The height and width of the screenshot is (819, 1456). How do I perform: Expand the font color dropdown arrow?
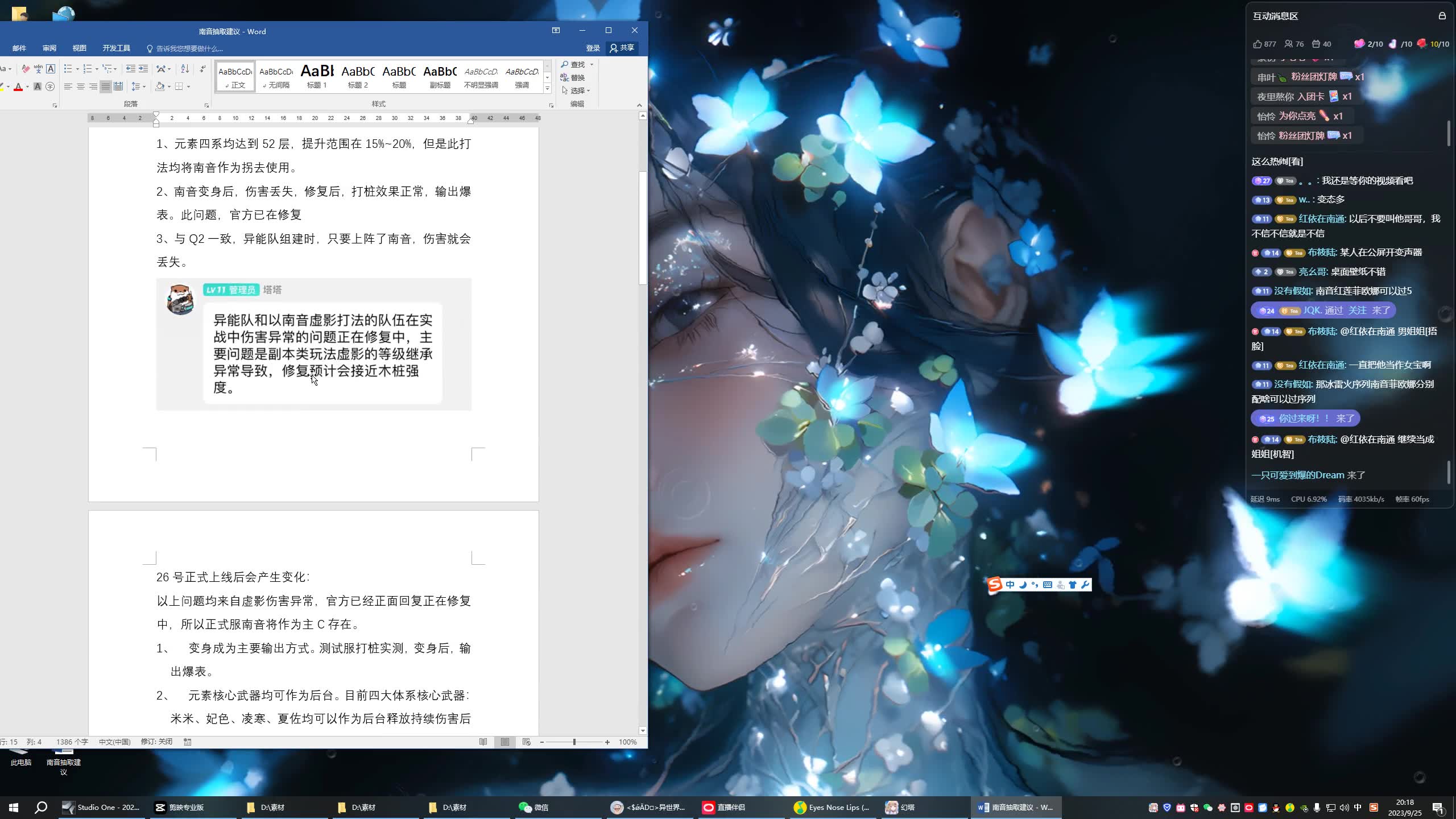tap(27, 86)
